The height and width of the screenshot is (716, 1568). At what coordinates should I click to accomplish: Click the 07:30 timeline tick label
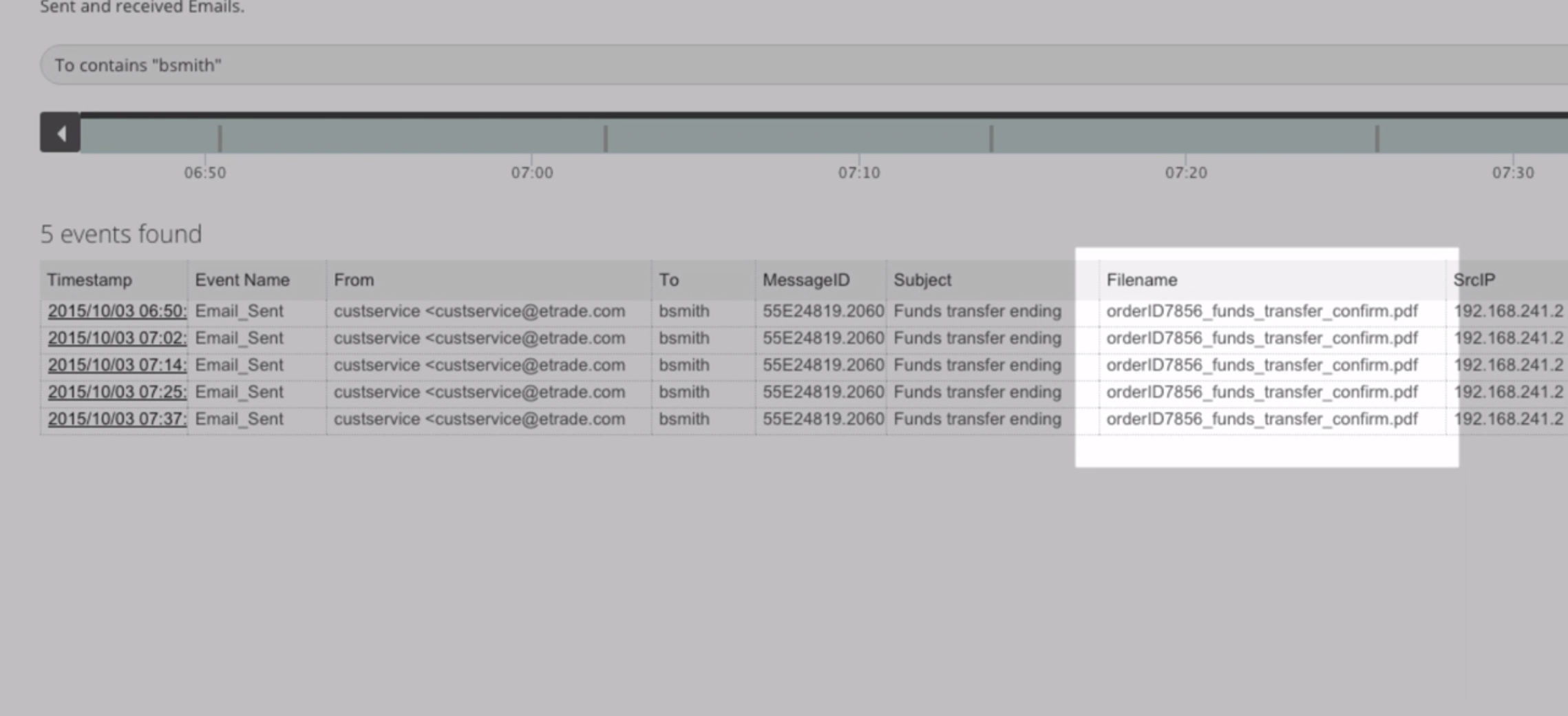(x=1513, y=173)
